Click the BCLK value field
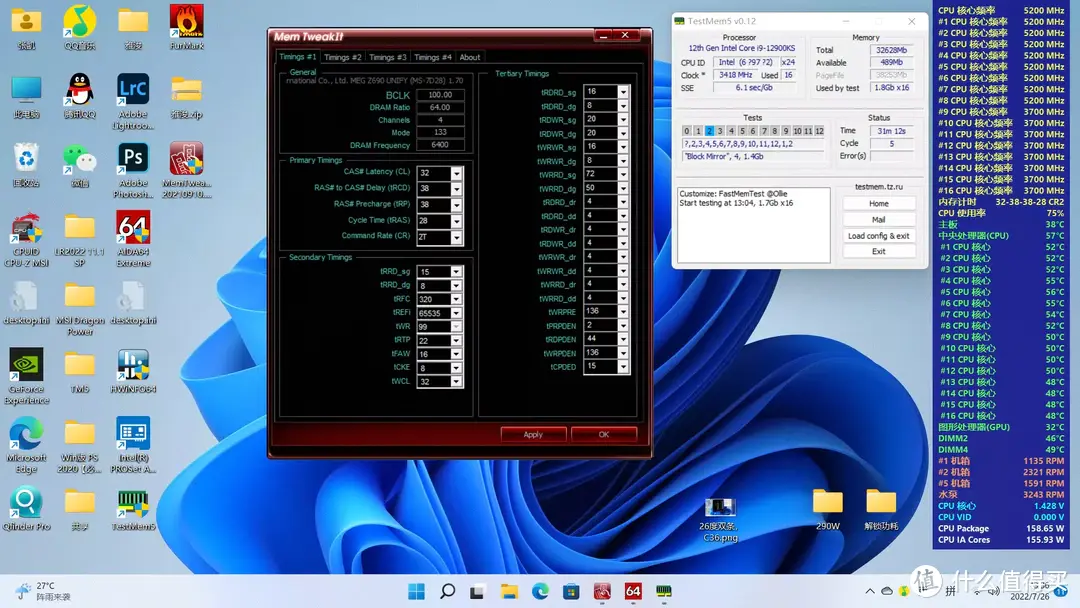 click(x=440, y=95)
